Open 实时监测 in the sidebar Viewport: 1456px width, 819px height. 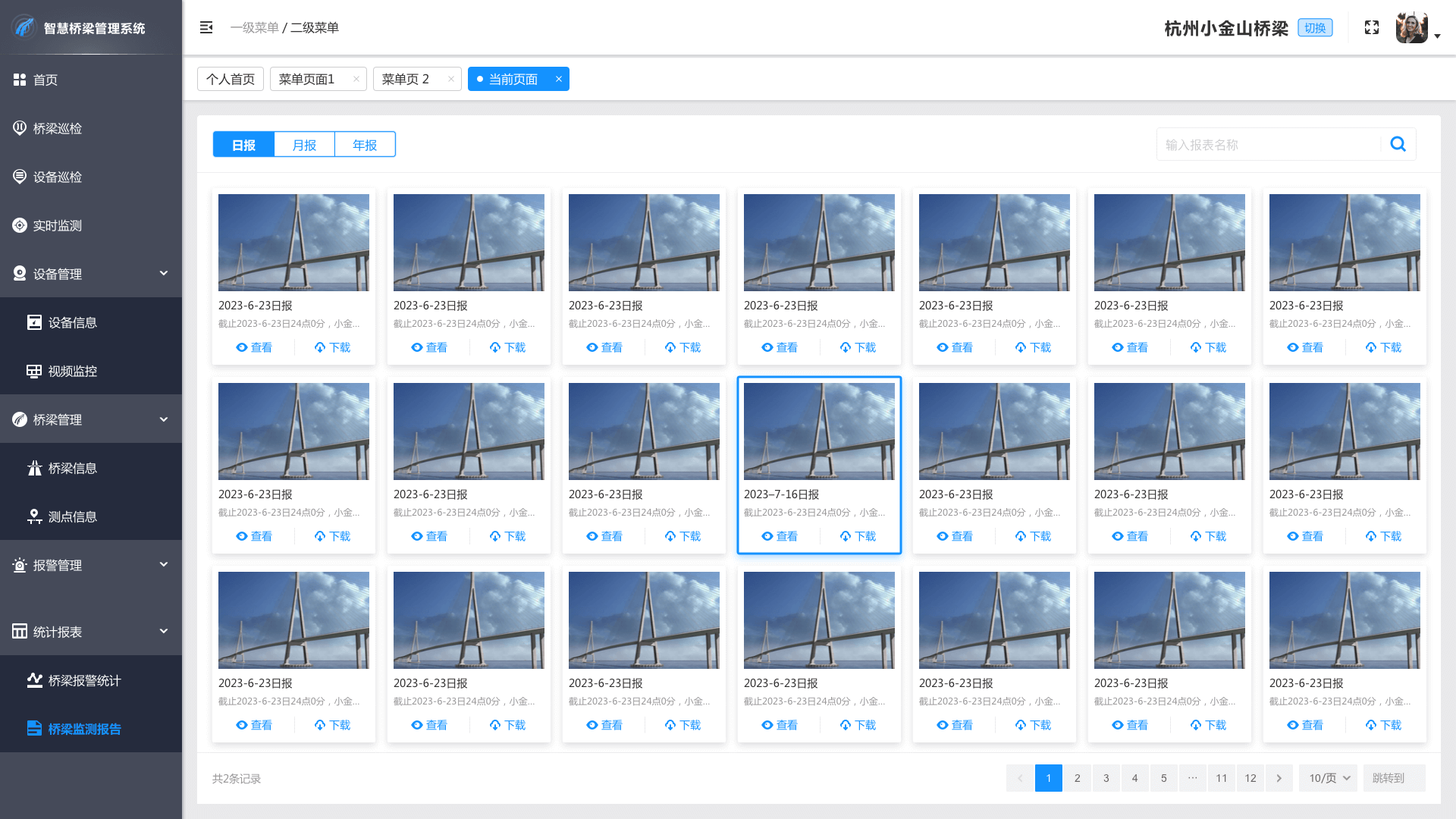[58, 225]
